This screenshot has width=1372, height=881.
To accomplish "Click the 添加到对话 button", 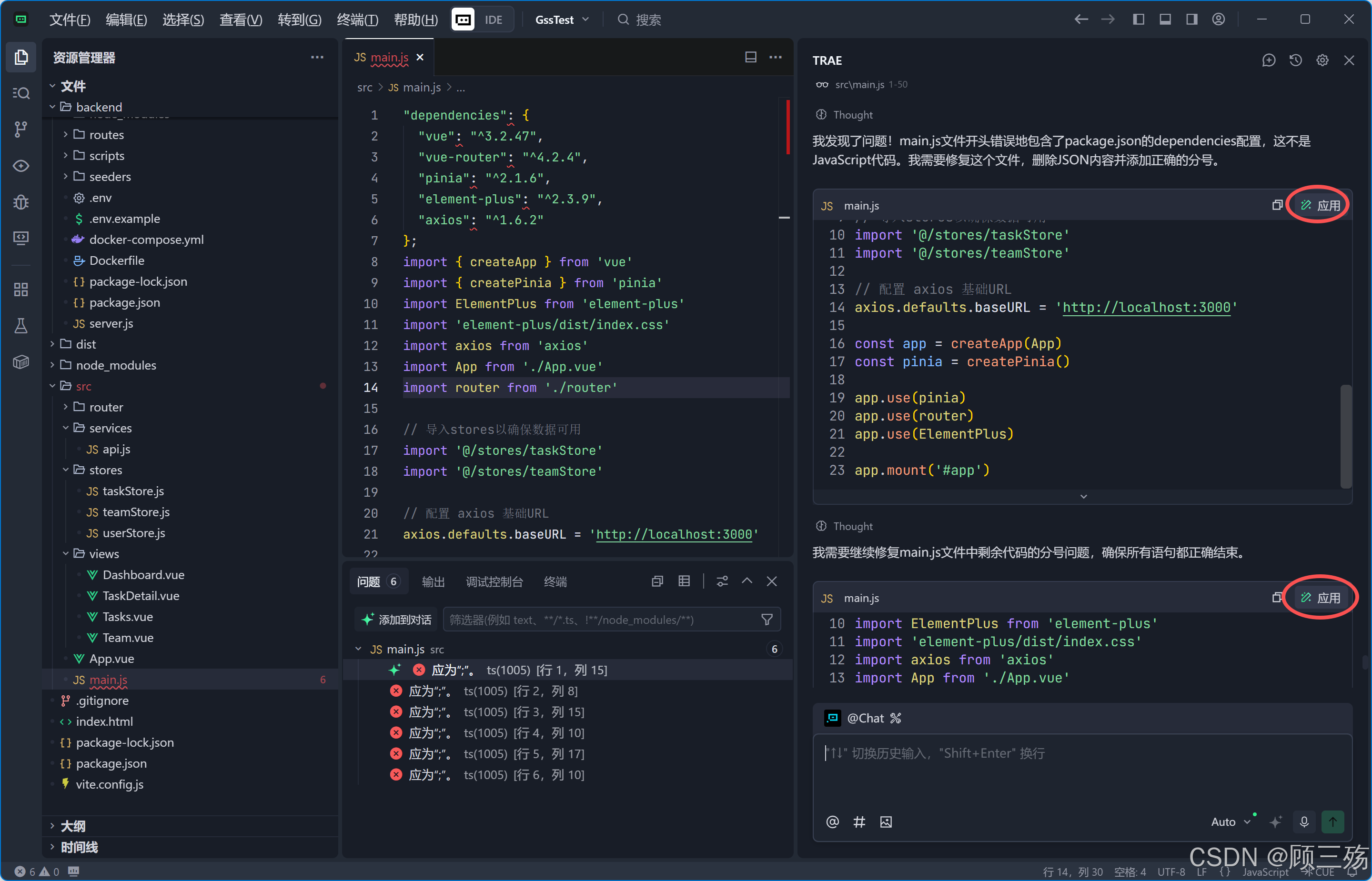I will point(396,620).
